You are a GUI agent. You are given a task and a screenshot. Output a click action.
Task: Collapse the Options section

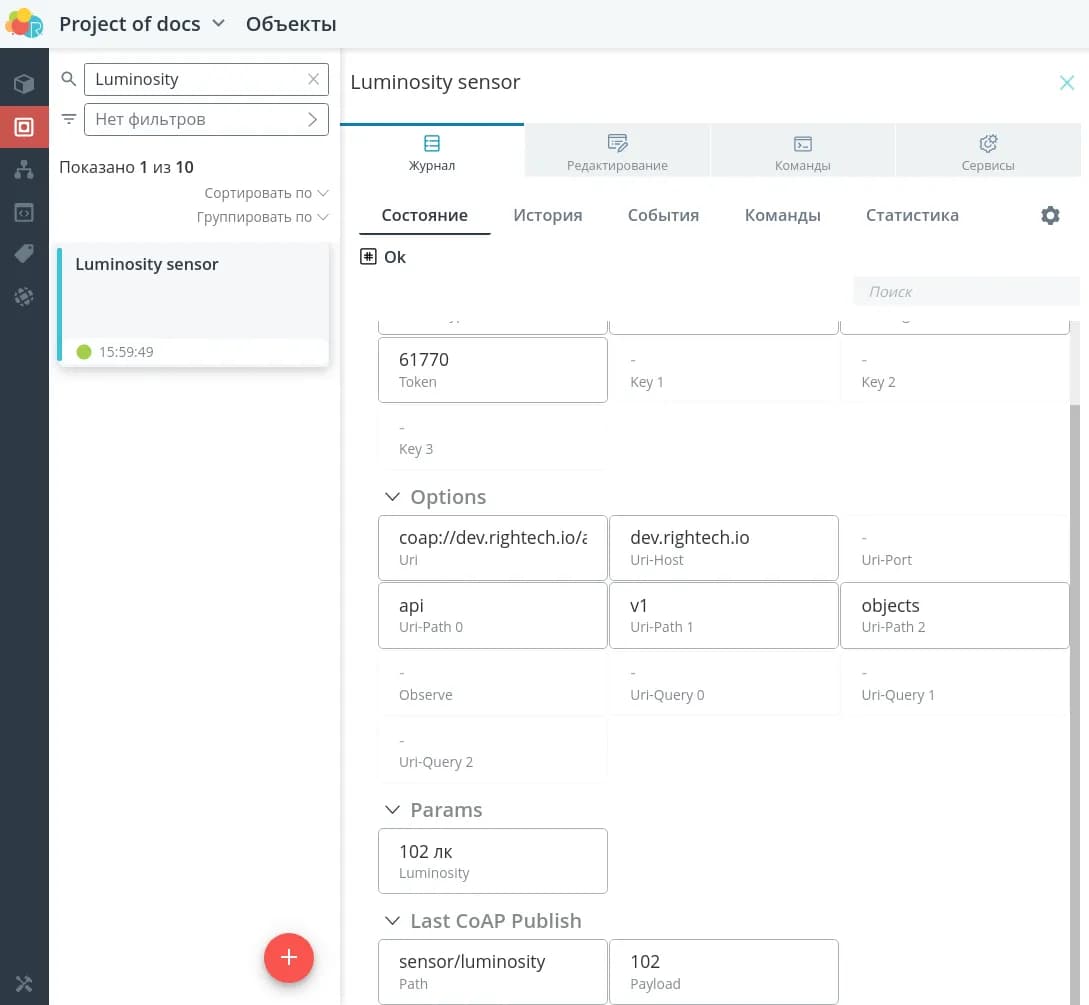point(391,497)
